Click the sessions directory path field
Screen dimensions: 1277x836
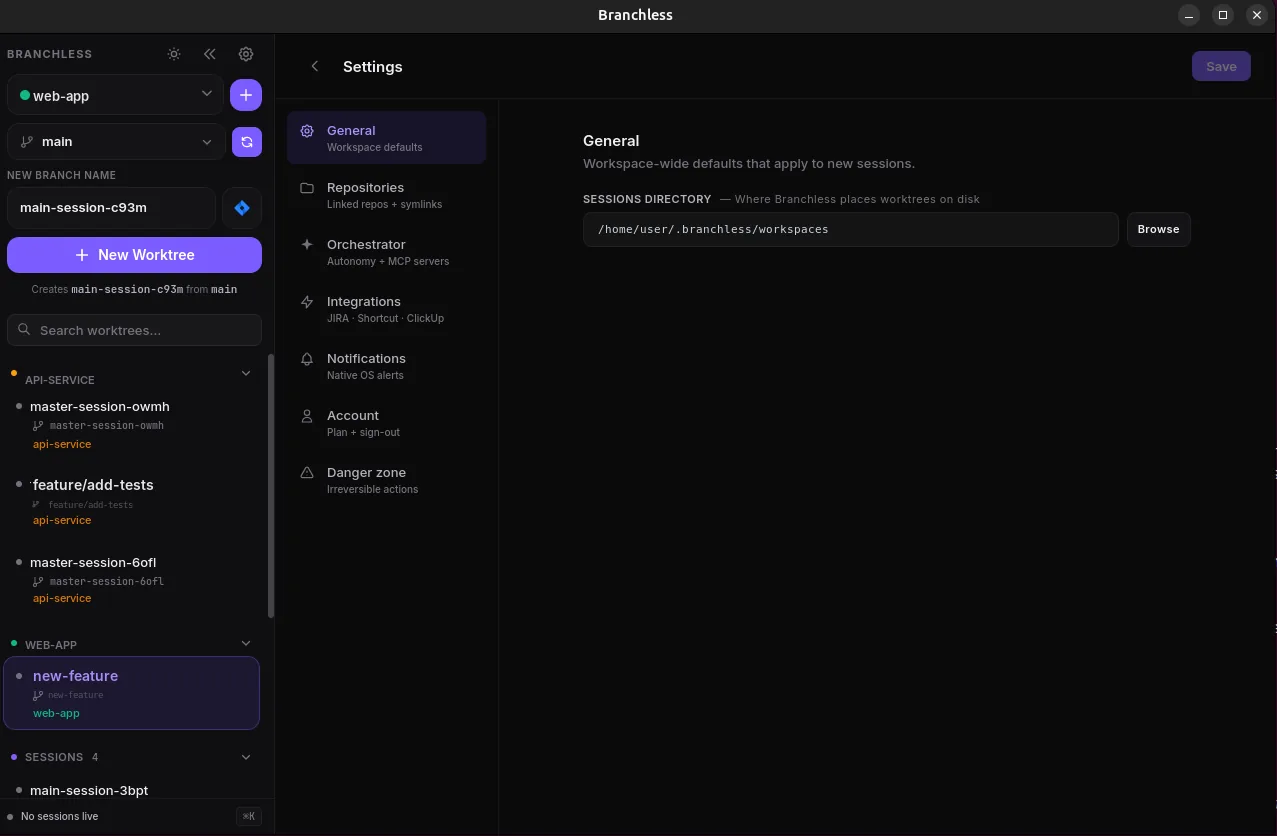point(850,229)
